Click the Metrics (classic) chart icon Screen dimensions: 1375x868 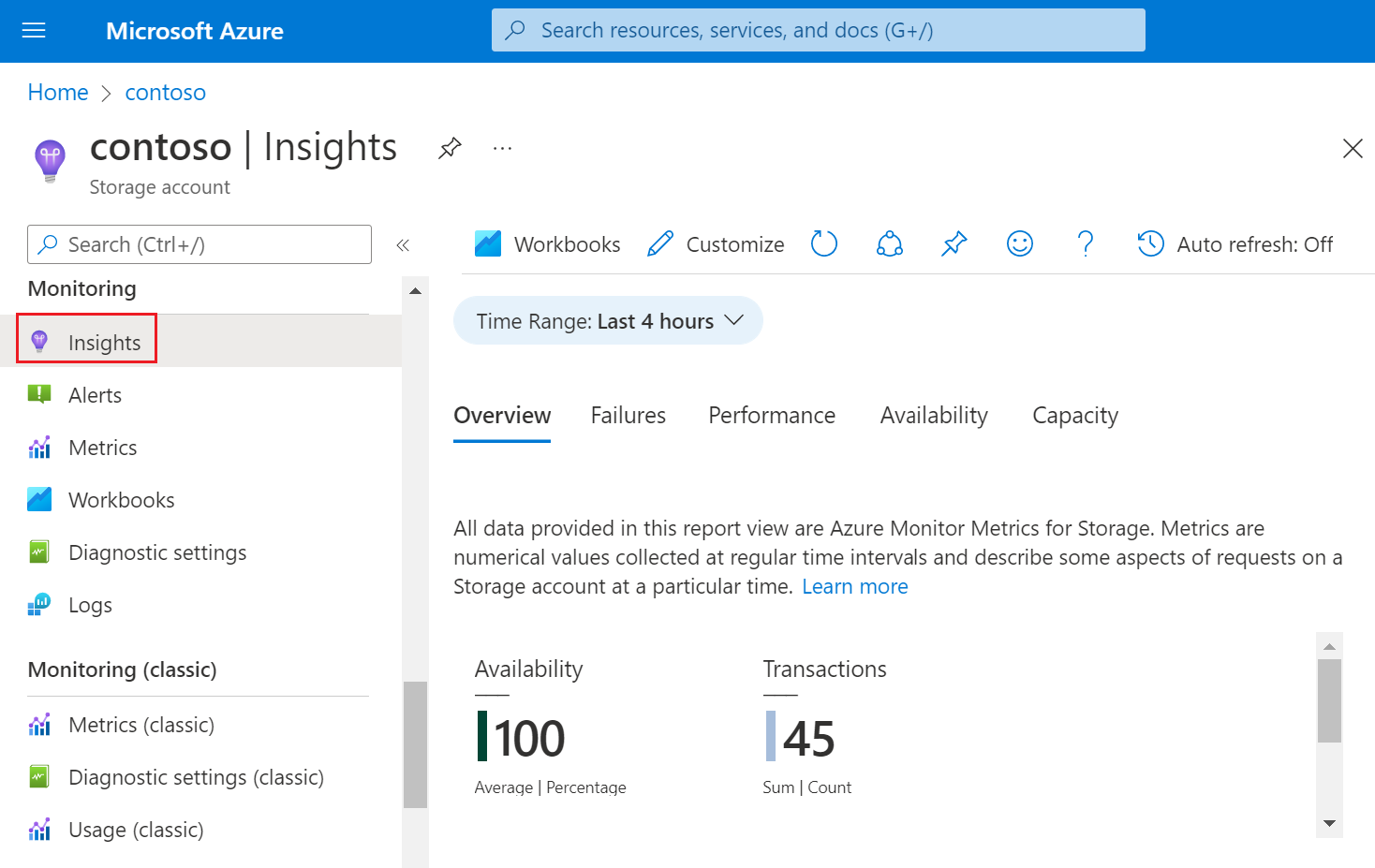(39, 725)
